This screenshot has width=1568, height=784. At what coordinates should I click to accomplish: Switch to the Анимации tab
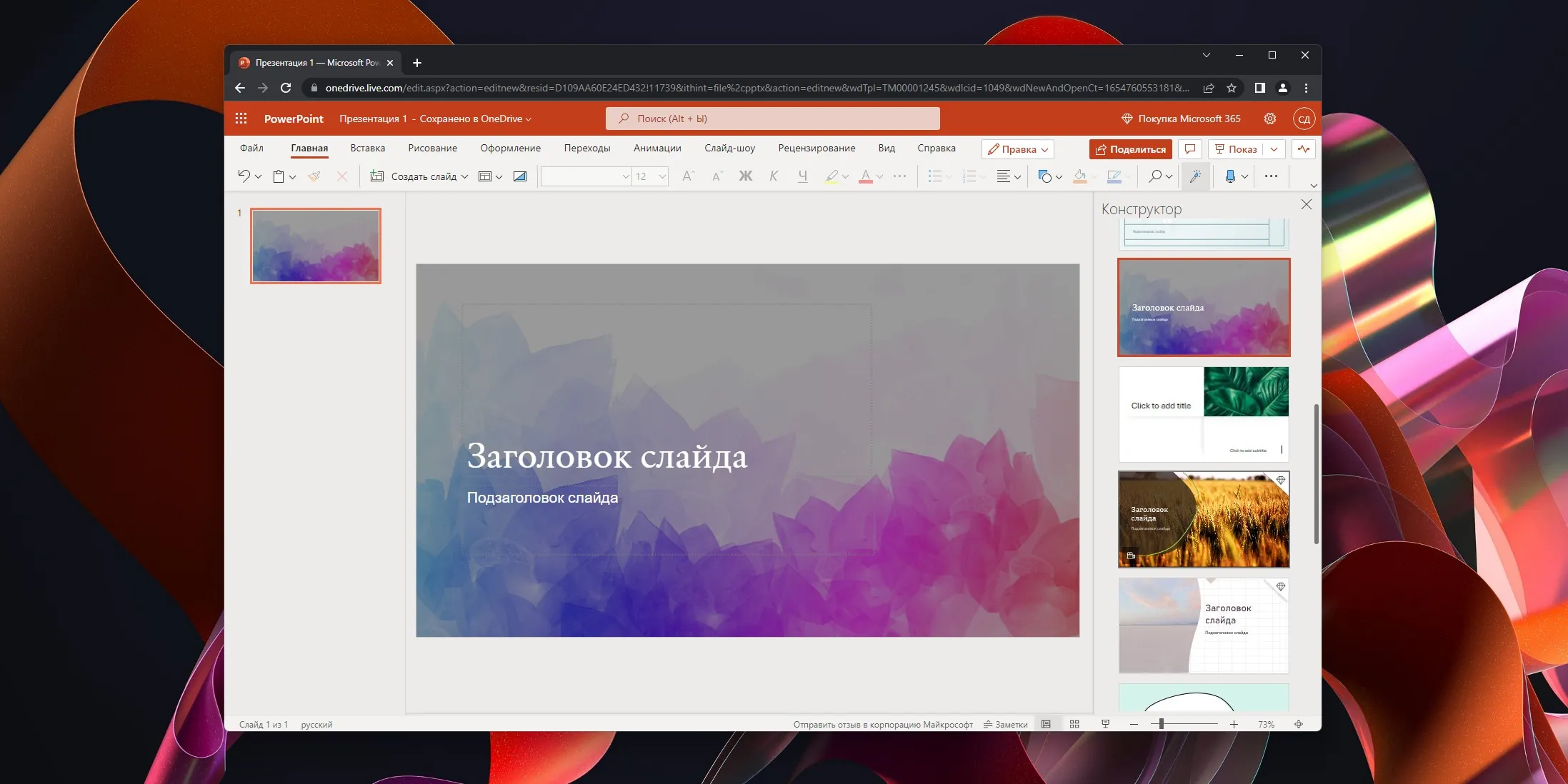pos(657,148)
